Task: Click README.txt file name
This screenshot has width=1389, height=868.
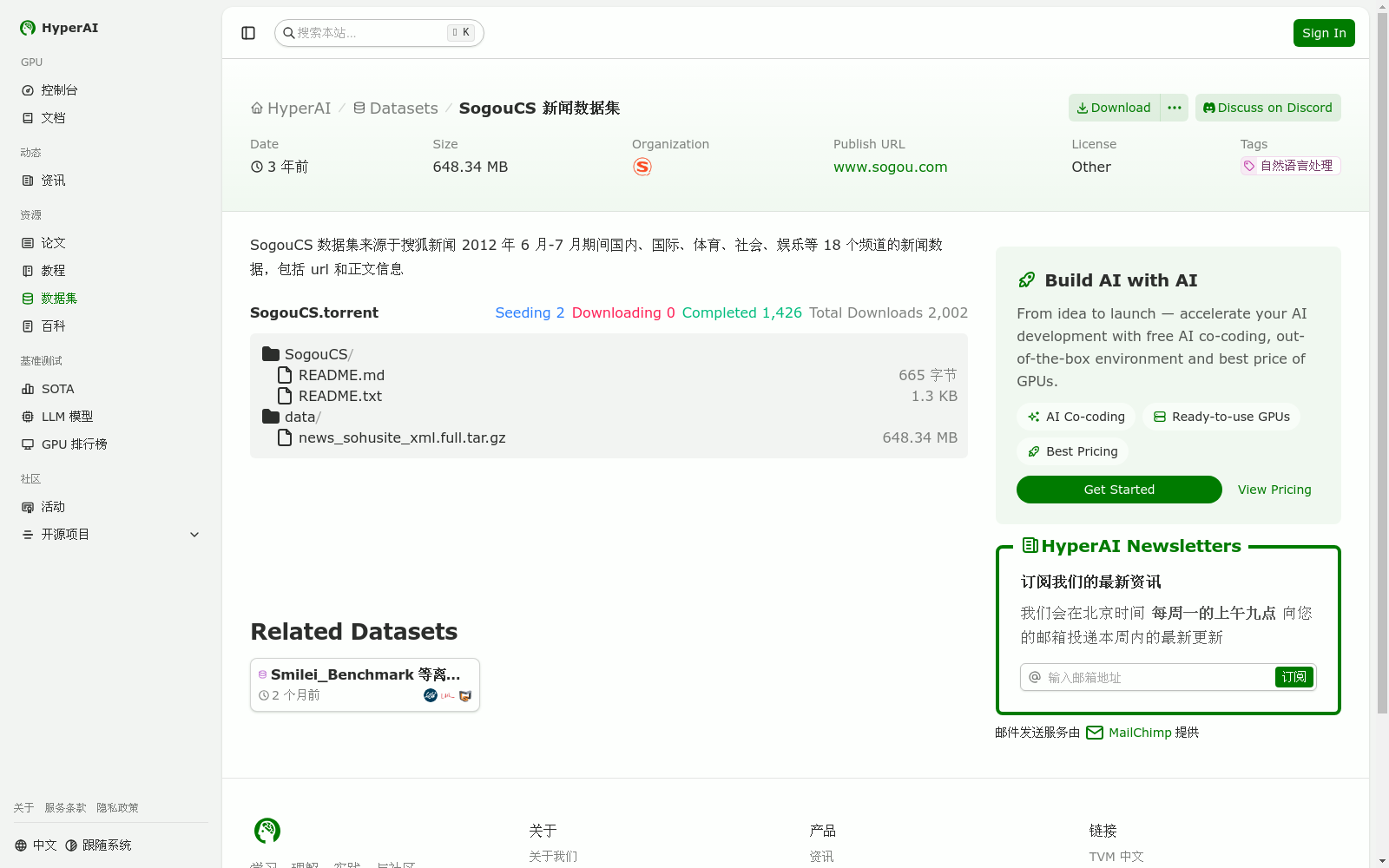Action: pyautogui.click(x=340, y=396)
